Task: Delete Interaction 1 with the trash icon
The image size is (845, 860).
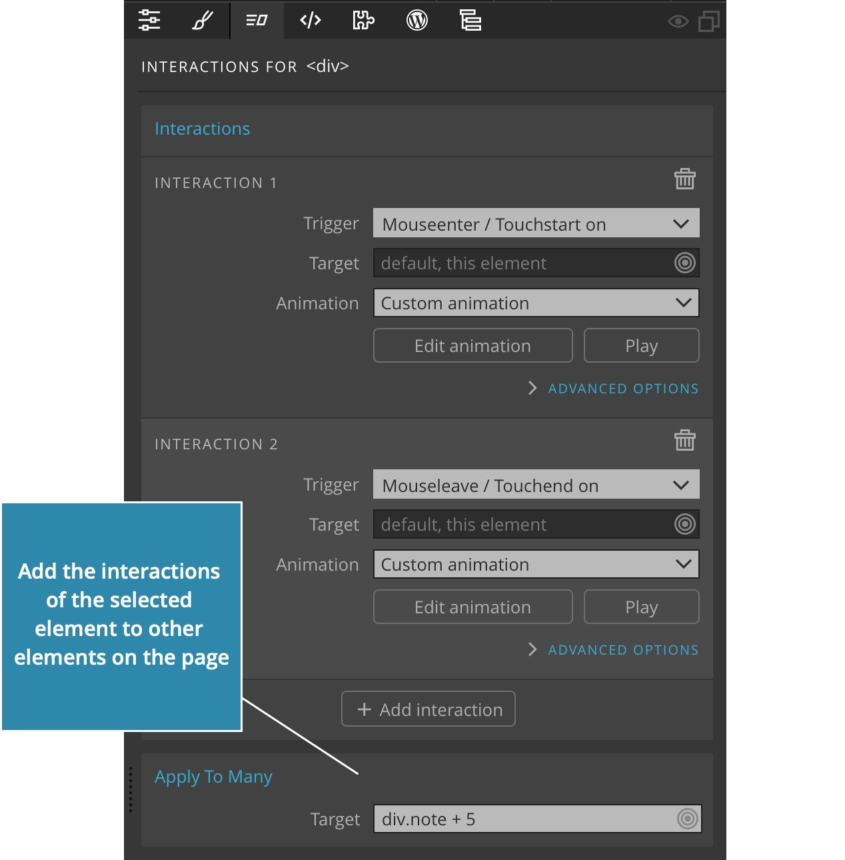Action: pyautogui.click(x=685, y=179)
